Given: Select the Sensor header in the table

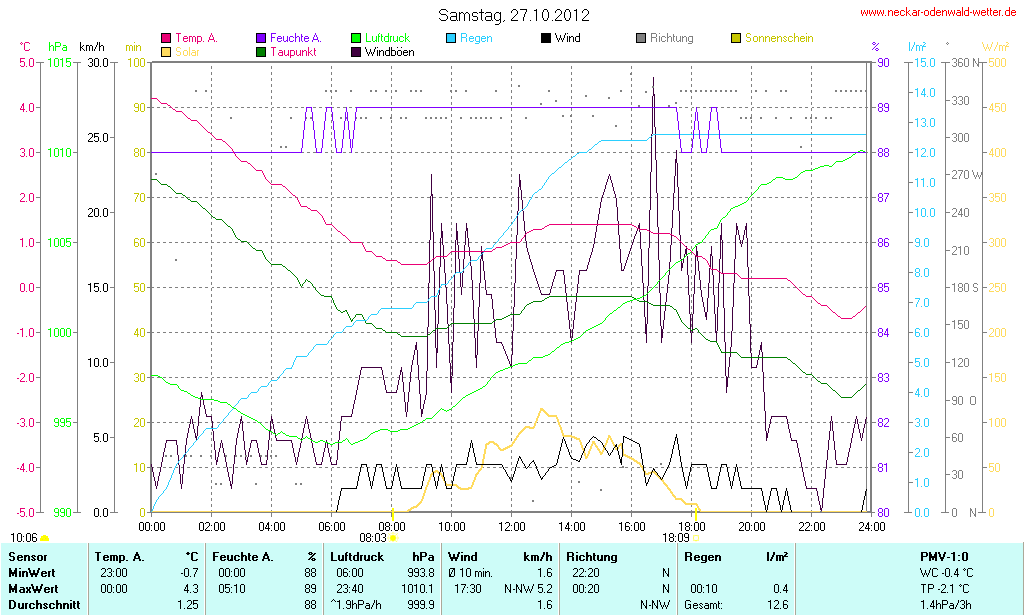Looking at the screenshot, I should click(x=27, y=556).
